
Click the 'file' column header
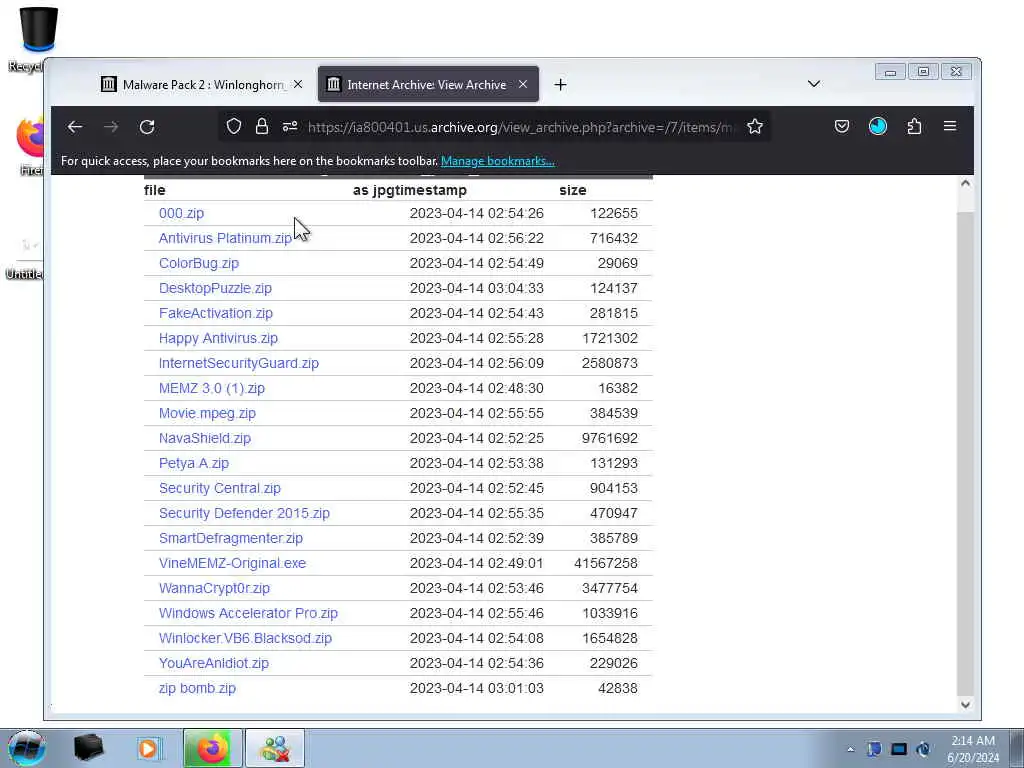pyautogui.click(x=155, y=190)
